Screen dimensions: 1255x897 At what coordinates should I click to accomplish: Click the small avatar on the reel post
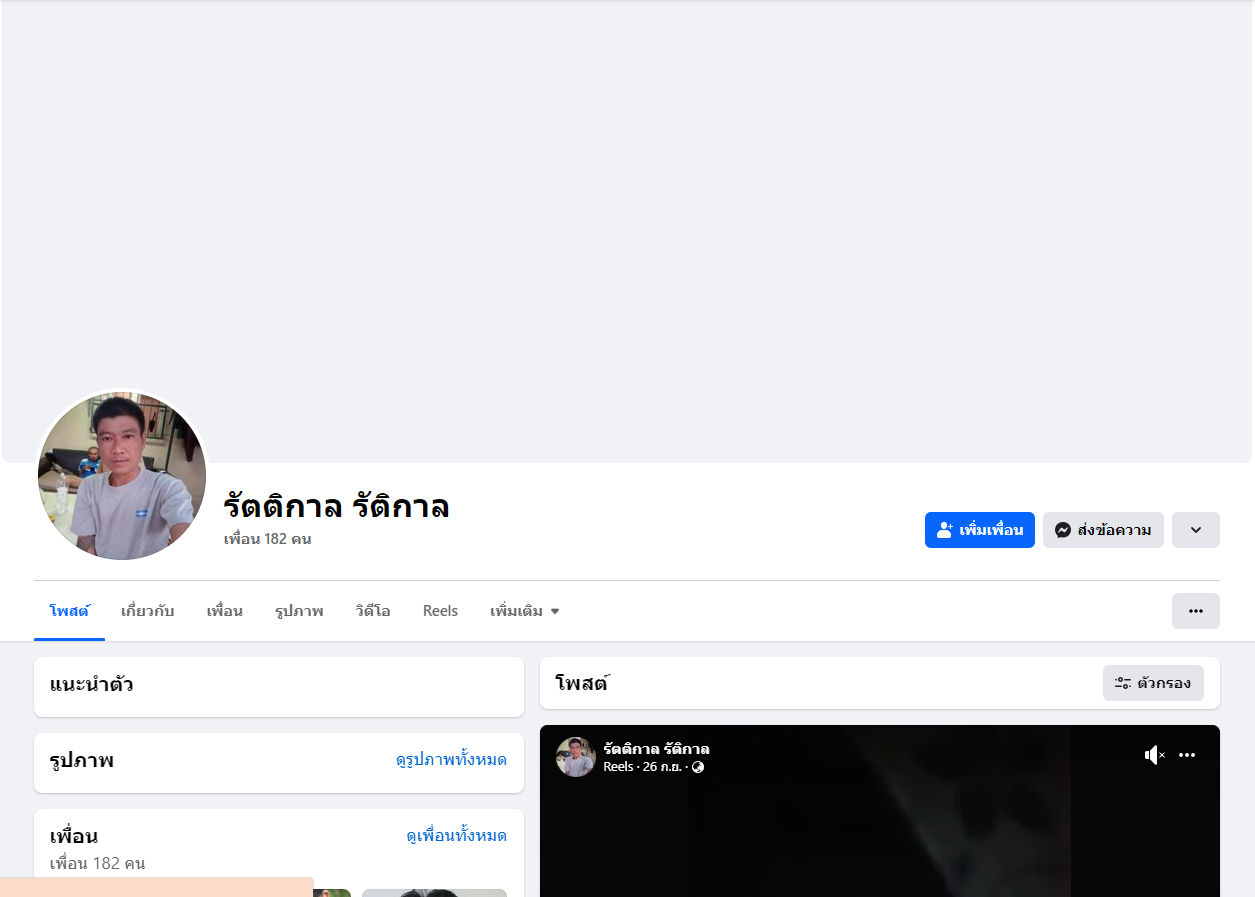pos(576,757)
